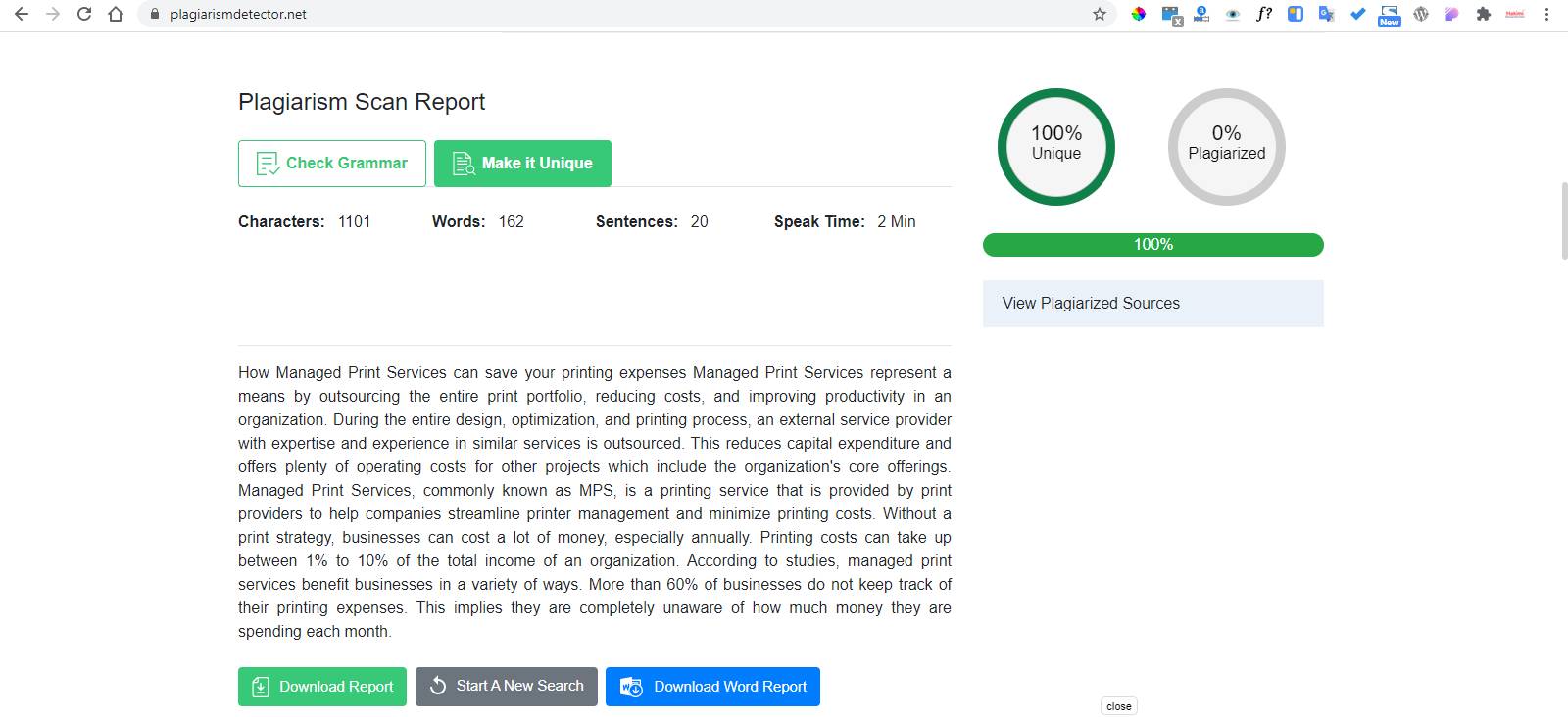
Task: Open the Extensions puzzle piece menu
Action: [x=1483, y=14]
